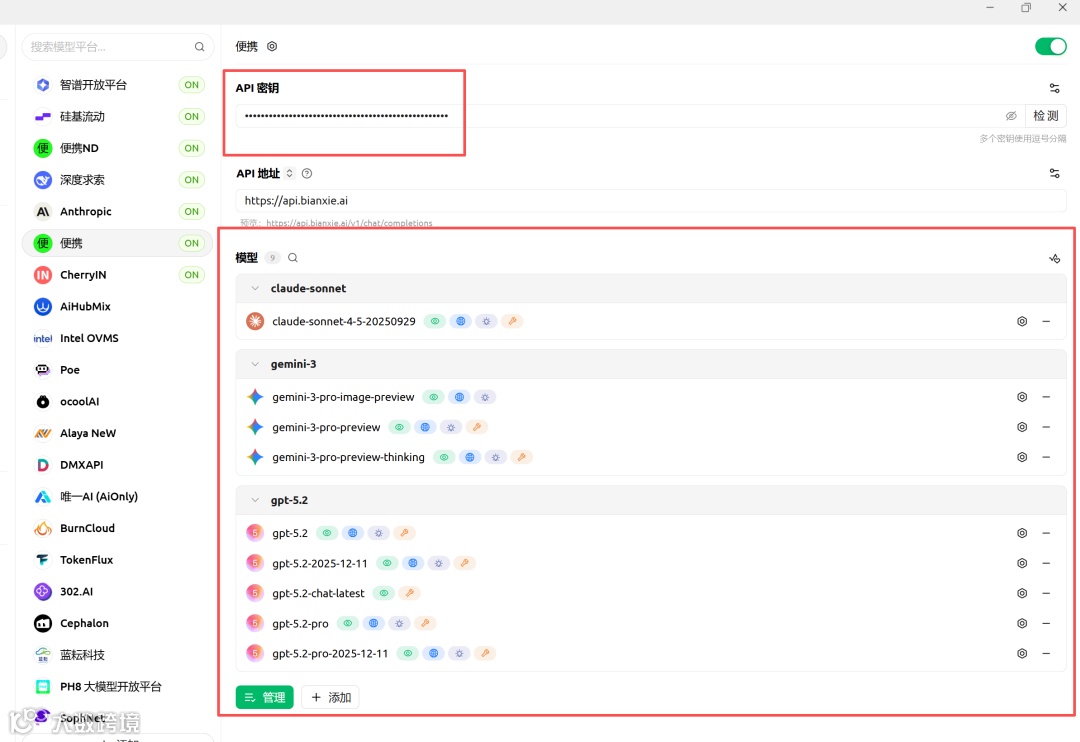Open PH8 大模型开放平台 provider
This screenshot has height=742, width=1080.
point(118,687)
